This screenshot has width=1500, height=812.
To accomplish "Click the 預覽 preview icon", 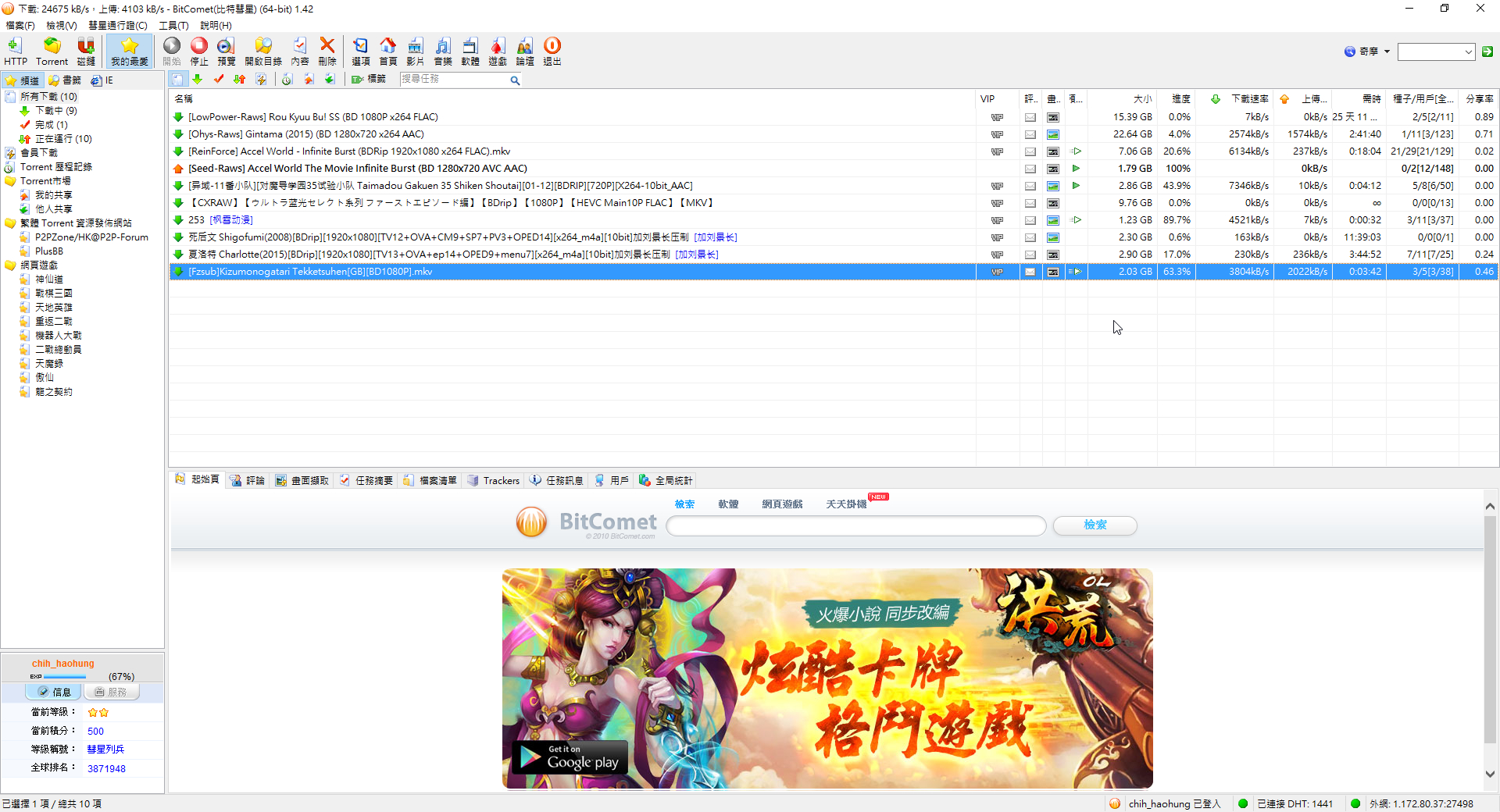I will [227, 52].
